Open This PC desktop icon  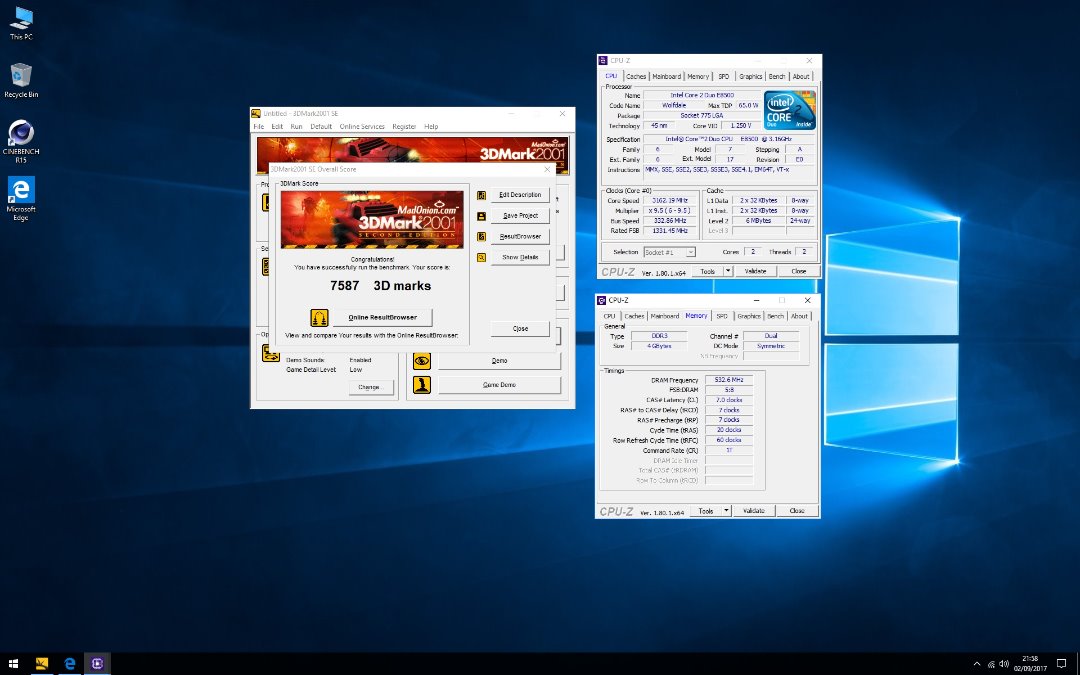pos(21,23)
